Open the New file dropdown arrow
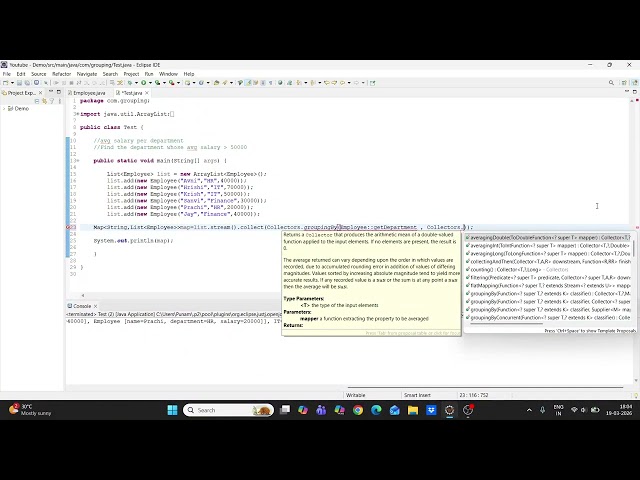Screen dimensions: 640x480 click(12, 83)
